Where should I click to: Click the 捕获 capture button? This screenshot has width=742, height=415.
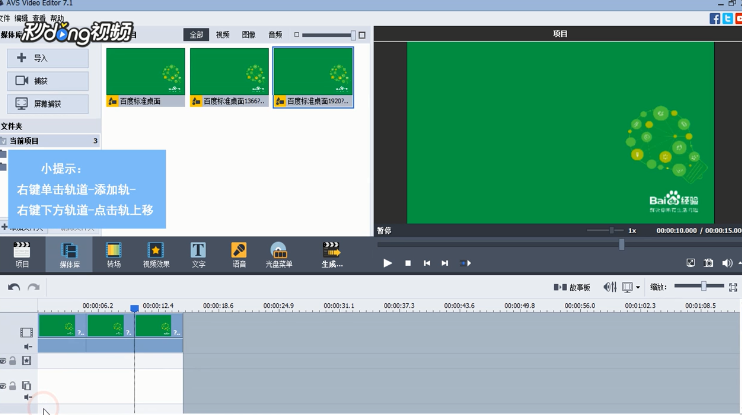coord(48,80)
